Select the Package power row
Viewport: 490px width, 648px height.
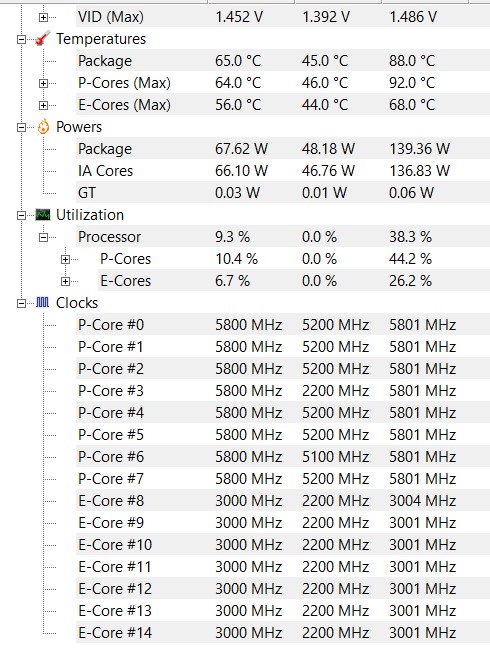click(283, 149)
